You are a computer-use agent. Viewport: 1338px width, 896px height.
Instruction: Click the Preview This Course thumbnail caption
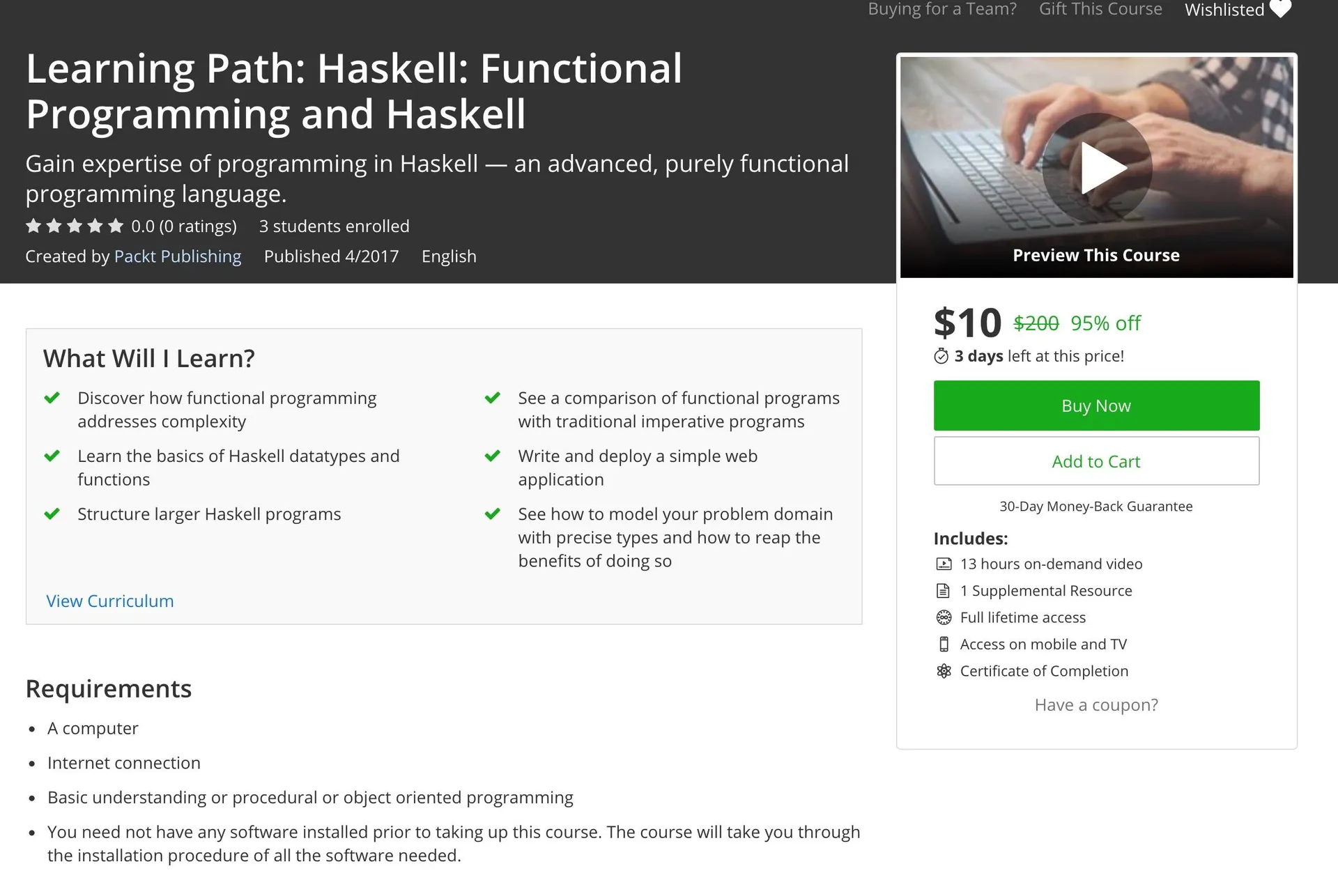1096,255
